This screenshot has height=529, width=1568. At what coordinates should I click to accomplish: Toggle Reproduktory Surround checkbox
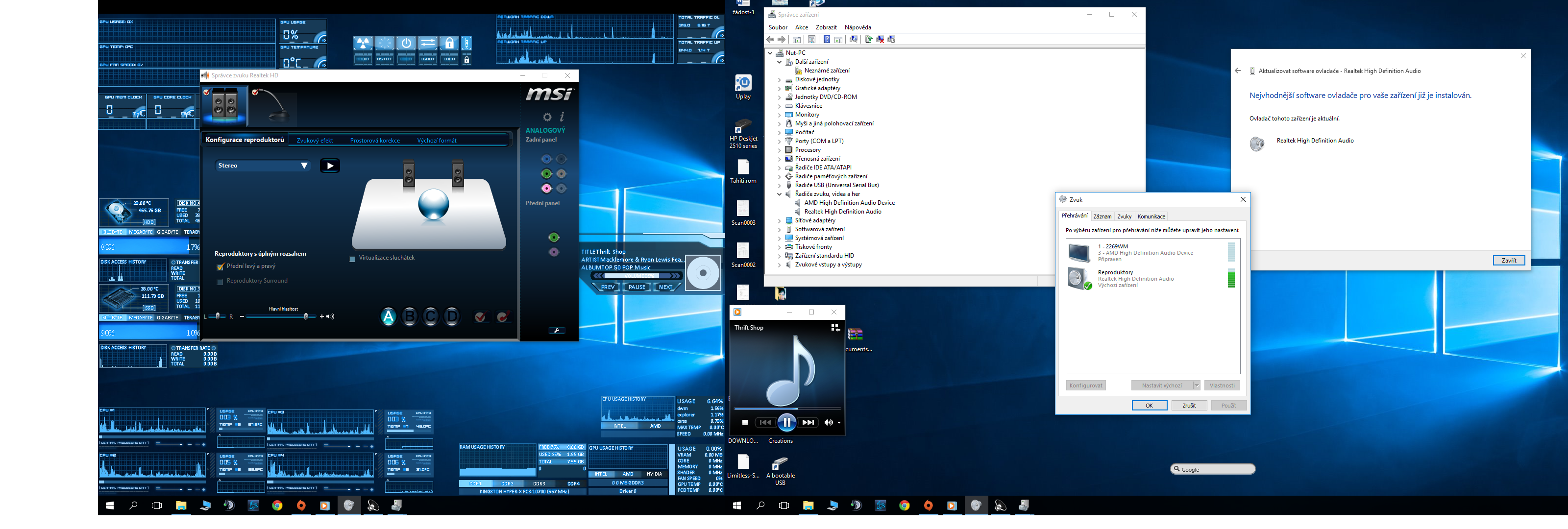pos(220,281)
